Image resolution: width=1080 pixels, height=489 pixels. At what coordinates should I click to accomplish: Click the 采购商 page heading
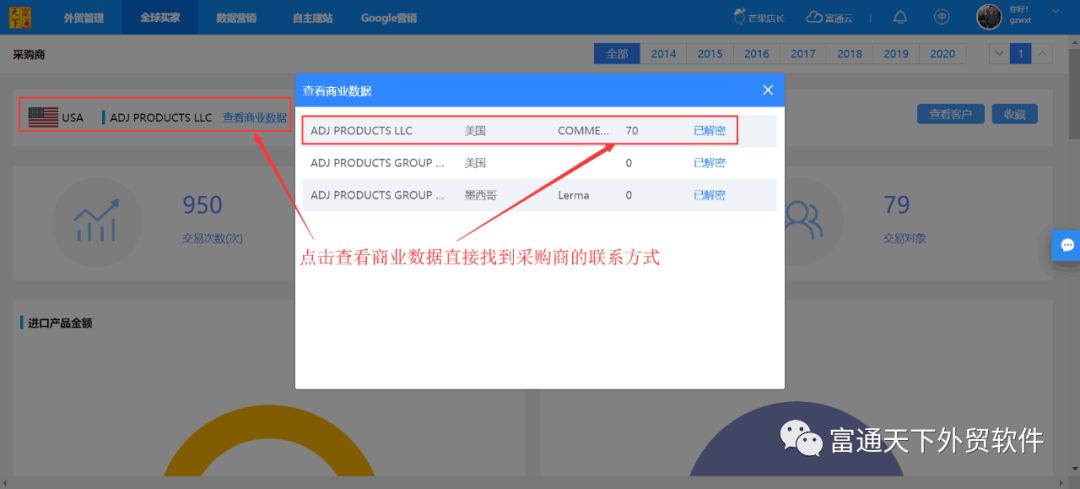[x=29, y=54]
